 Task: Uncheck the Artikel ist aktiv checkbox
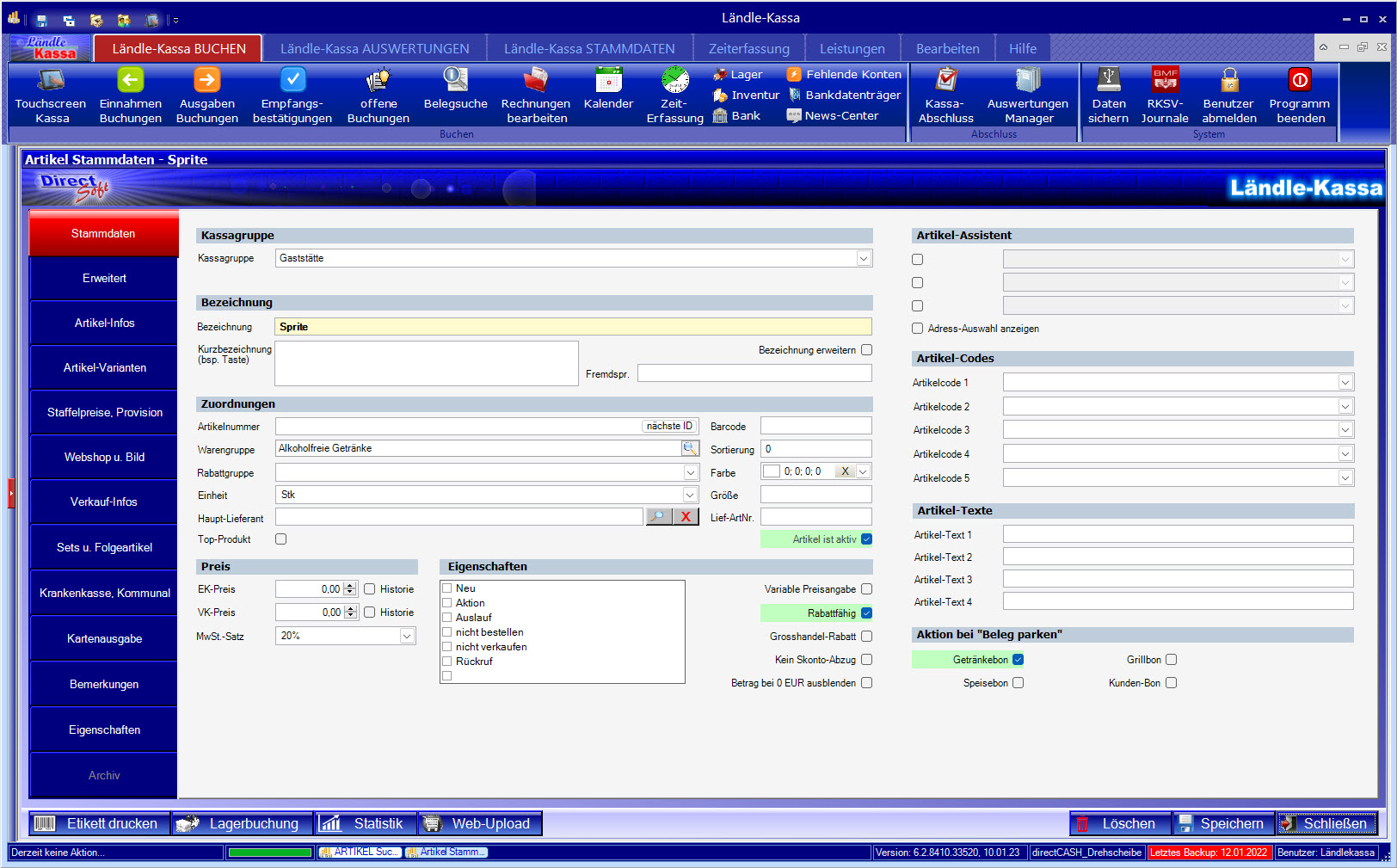[866, 539]
